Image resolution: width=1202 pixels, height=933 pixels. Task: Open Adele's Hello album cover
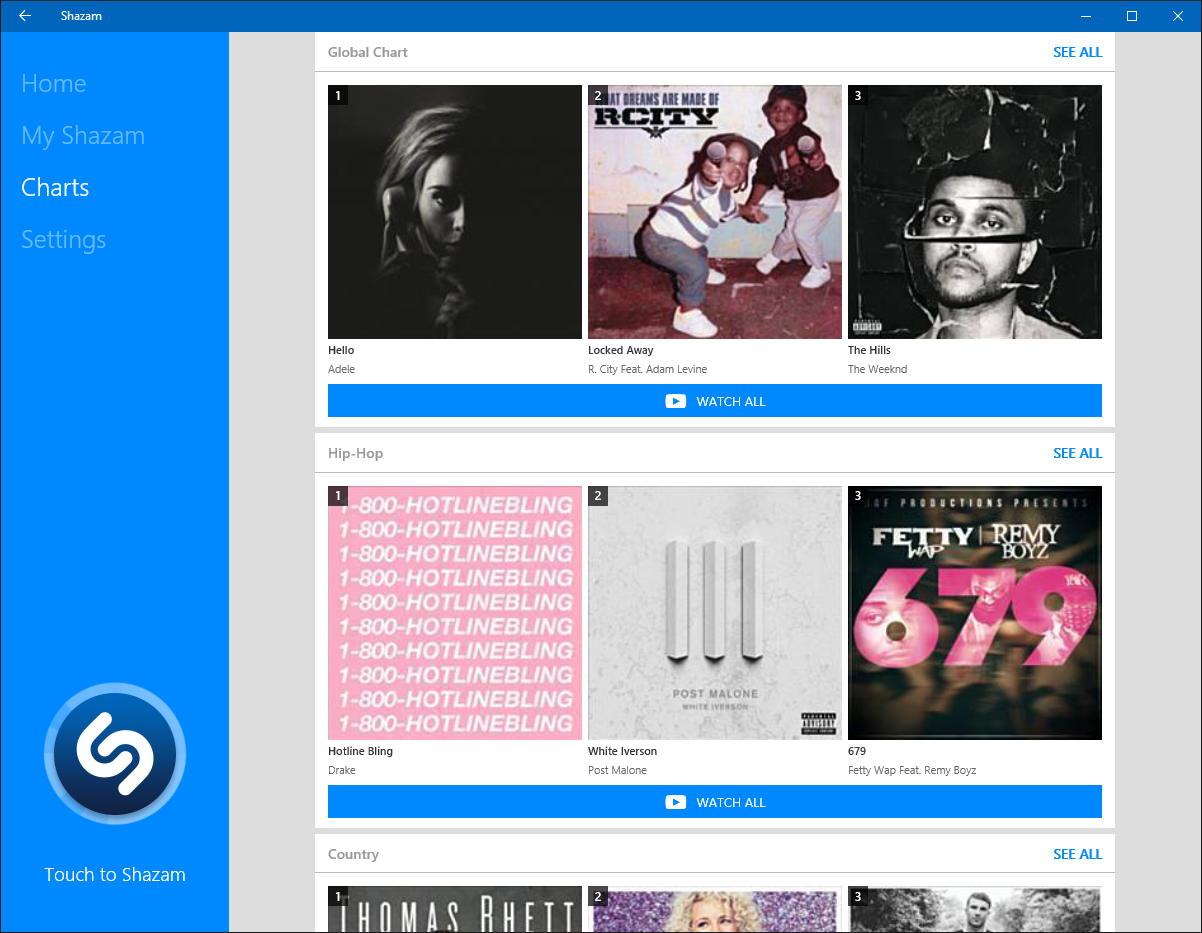(455, 212)
